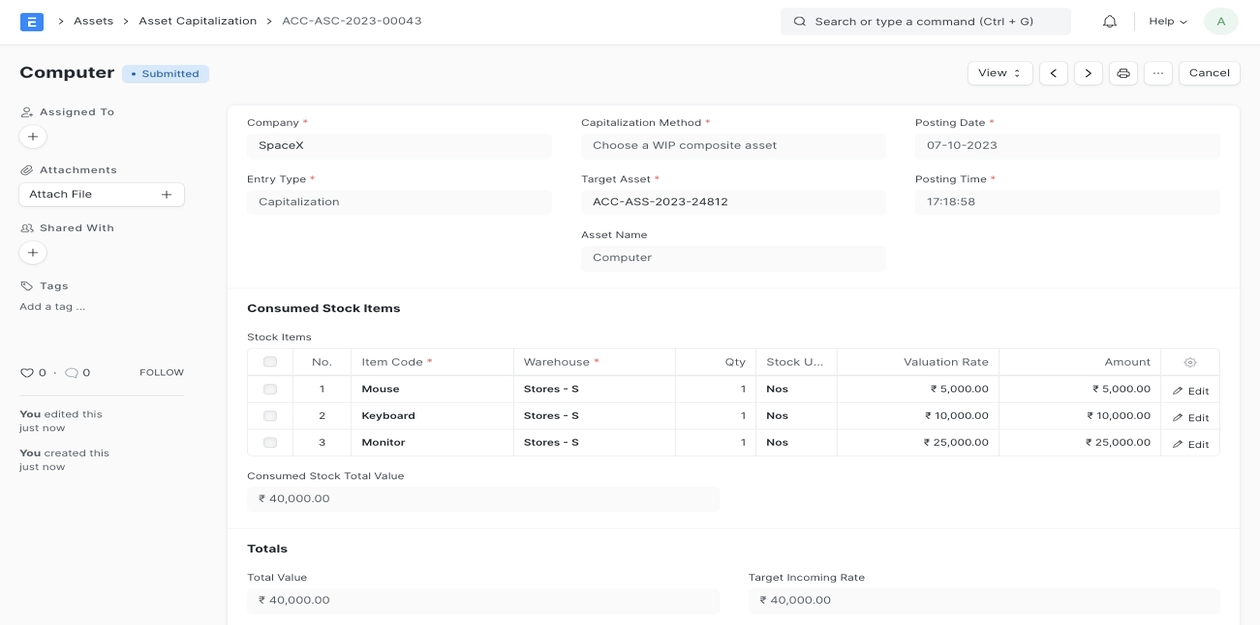Image resolution: width=1260 pixels, height=625 pixels.
Task: Go to Asset Capitalization breadcrumb
Action: 197,21
